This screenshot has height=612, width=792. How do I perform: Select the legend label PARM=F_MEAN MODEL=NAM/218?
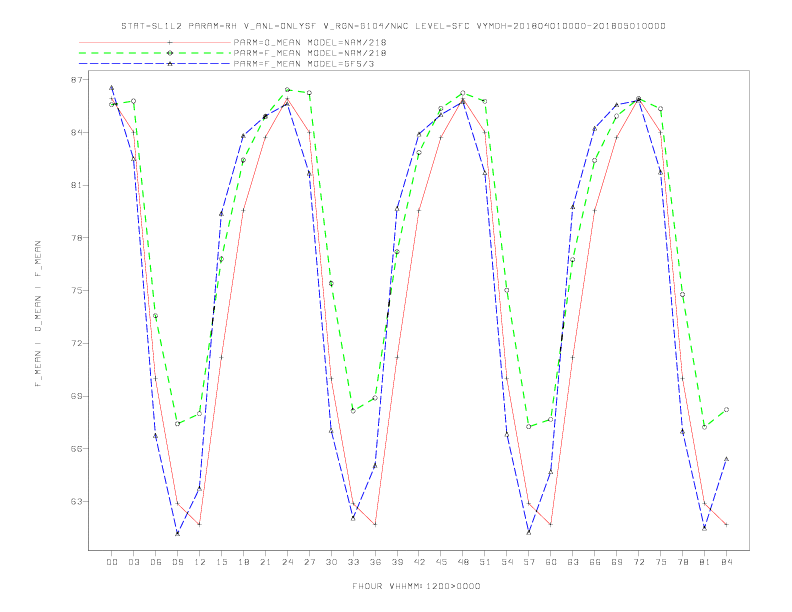[x=310, y=53]
